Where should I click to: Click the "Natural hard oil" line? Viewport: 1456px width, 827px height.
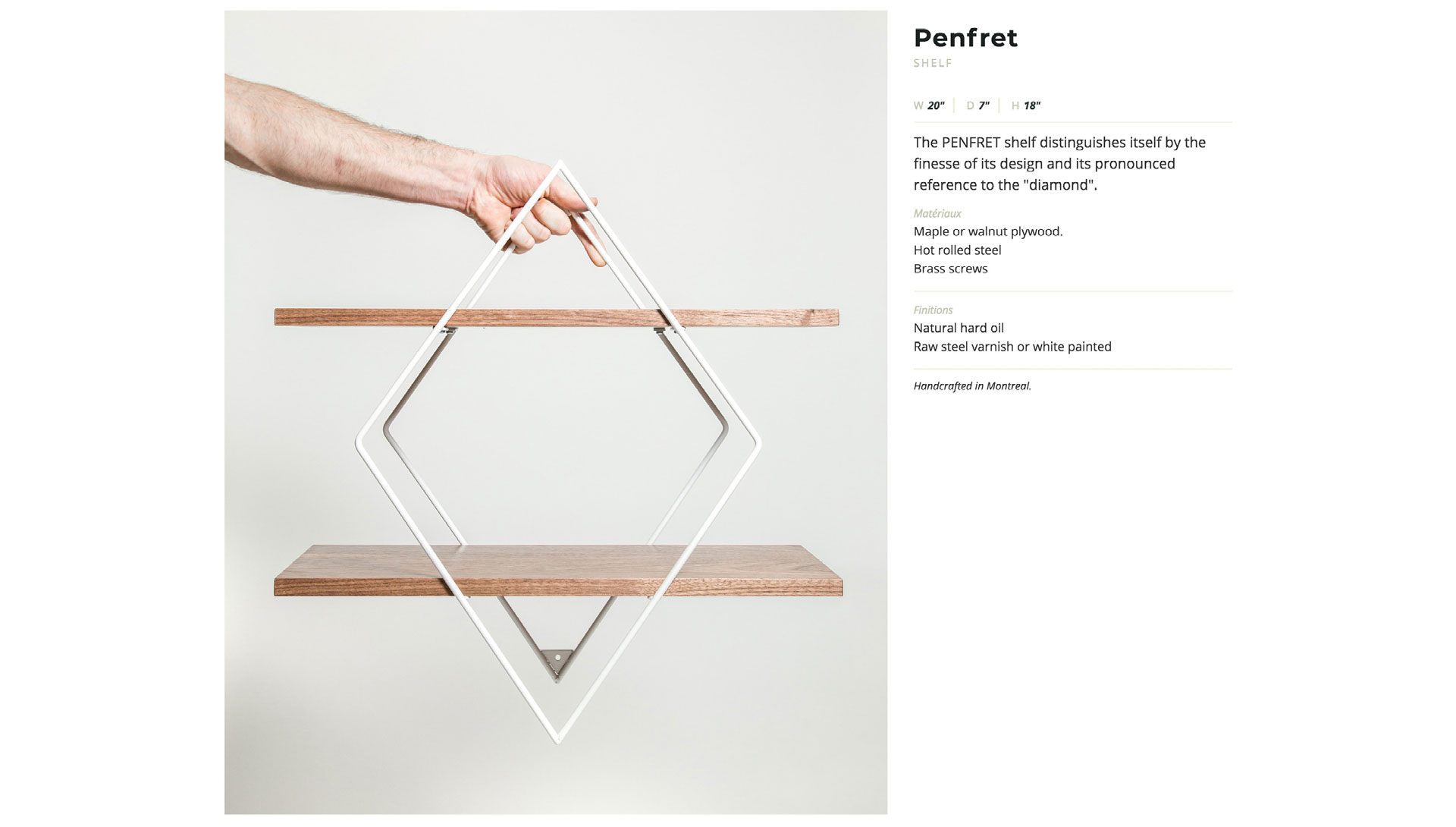click(959, 329)
